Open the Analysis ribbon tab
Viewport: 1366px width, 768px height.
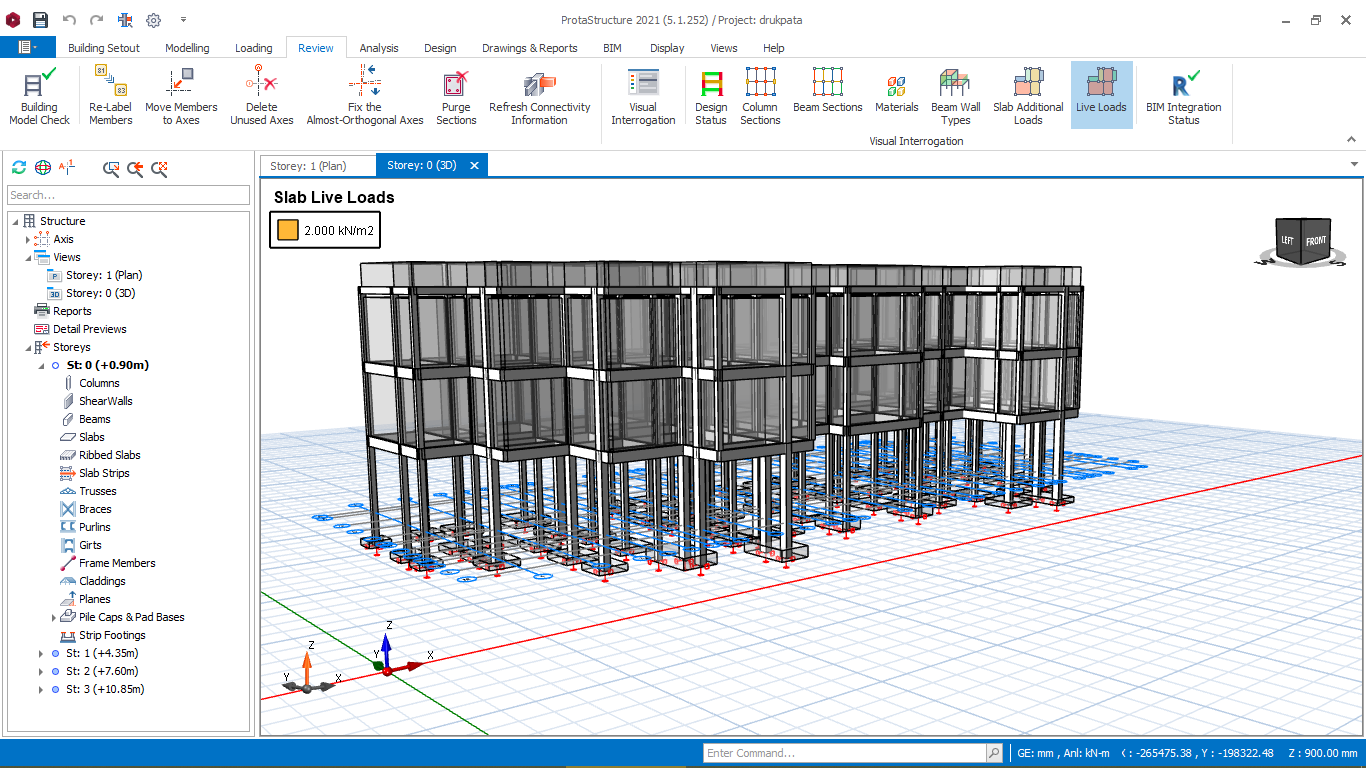click(x=379, y=48)
